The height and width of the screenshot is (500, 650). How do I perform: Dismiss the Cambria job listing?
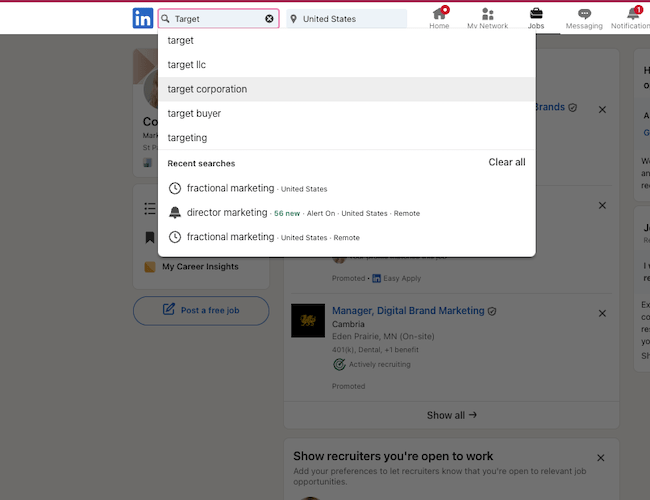[602, 313]
